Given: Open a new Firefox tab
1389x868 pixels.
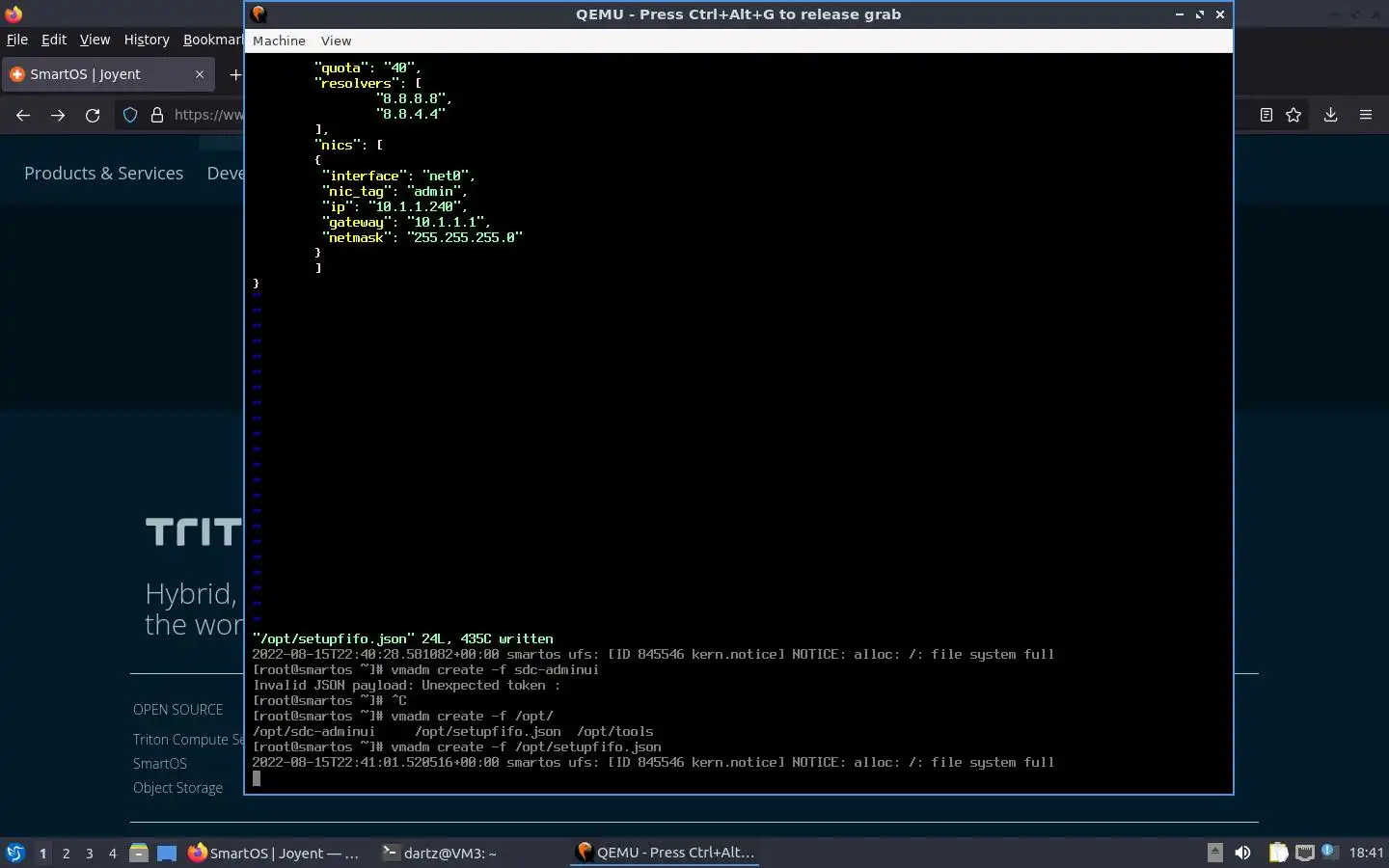Looking at the screenshot, I should pyautogui.click(x=234, y=74).
